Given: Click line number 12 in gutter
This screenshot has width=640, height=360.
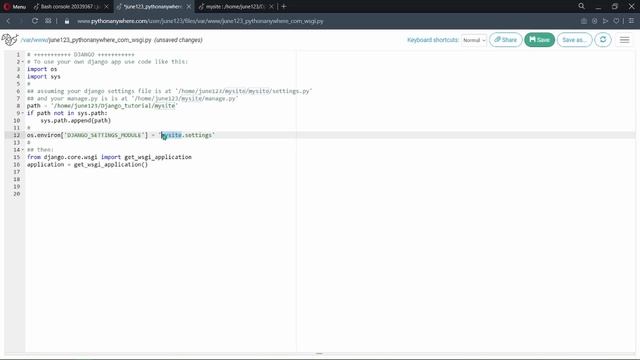Looking at the screenshot, I should point(16,135).
